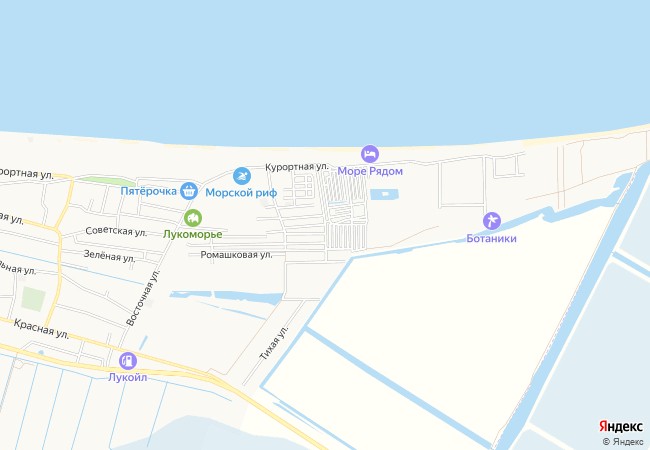Click the Морской риф swimmer icon
This screenshot has width=650, height=450.
(x=242, y=176)
